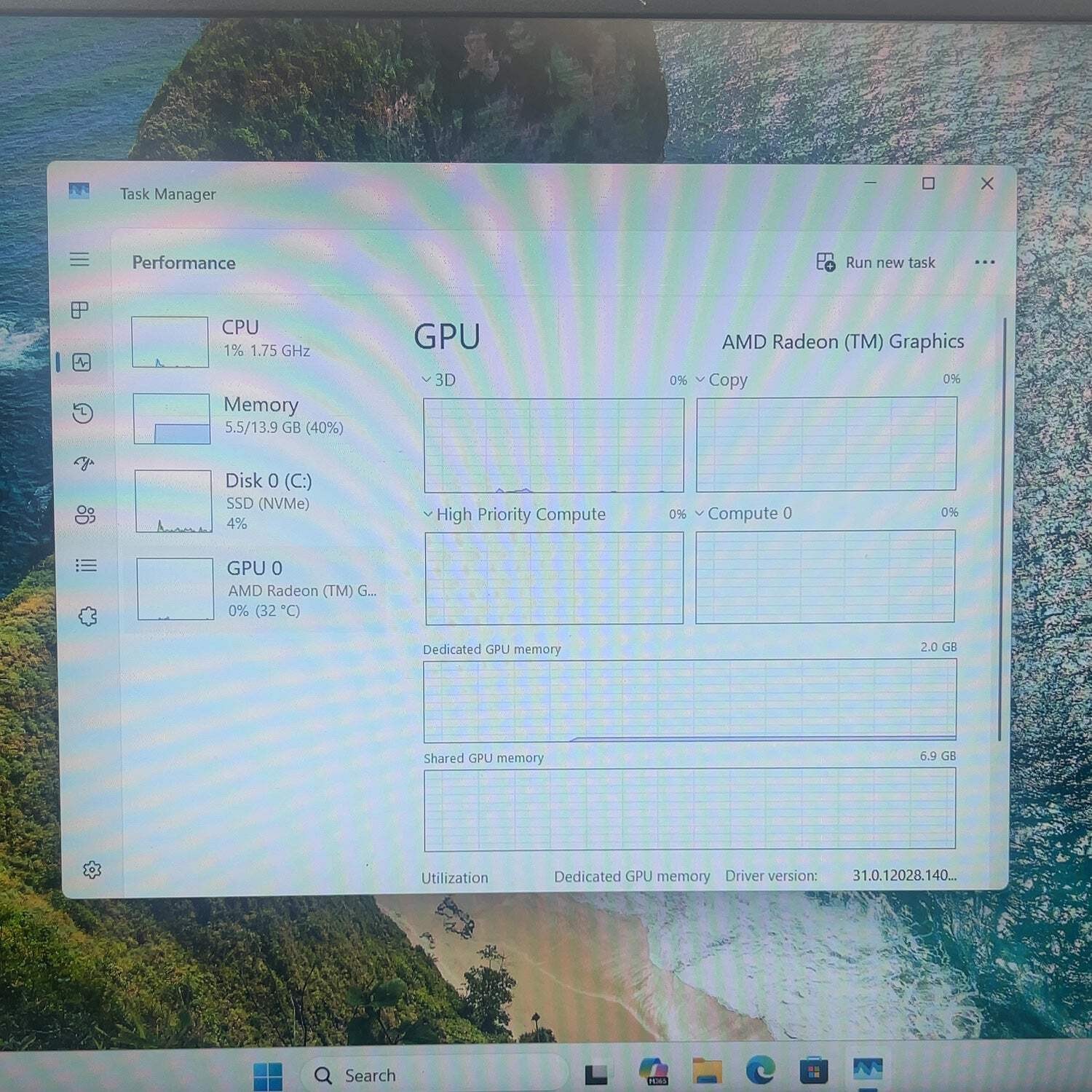
Task: Click the Performance page heading
Action: (x=183, y=263)
